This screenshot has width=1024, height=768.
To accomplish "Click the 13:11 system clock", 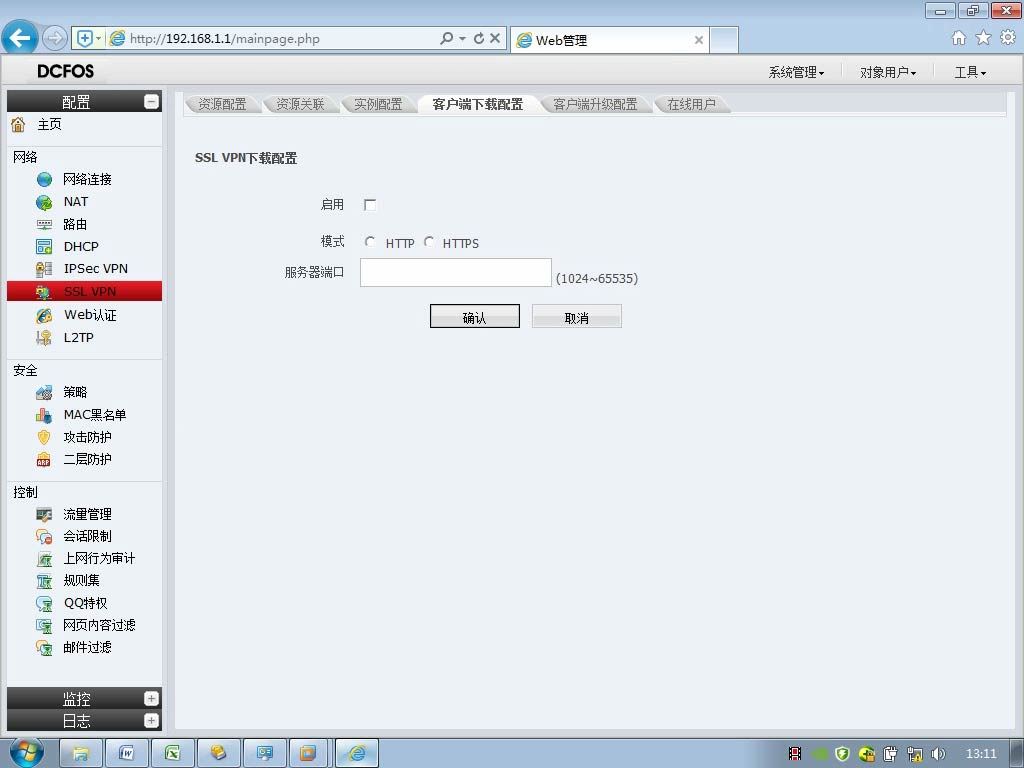I will pyautogui.click(x=981, y=754).
